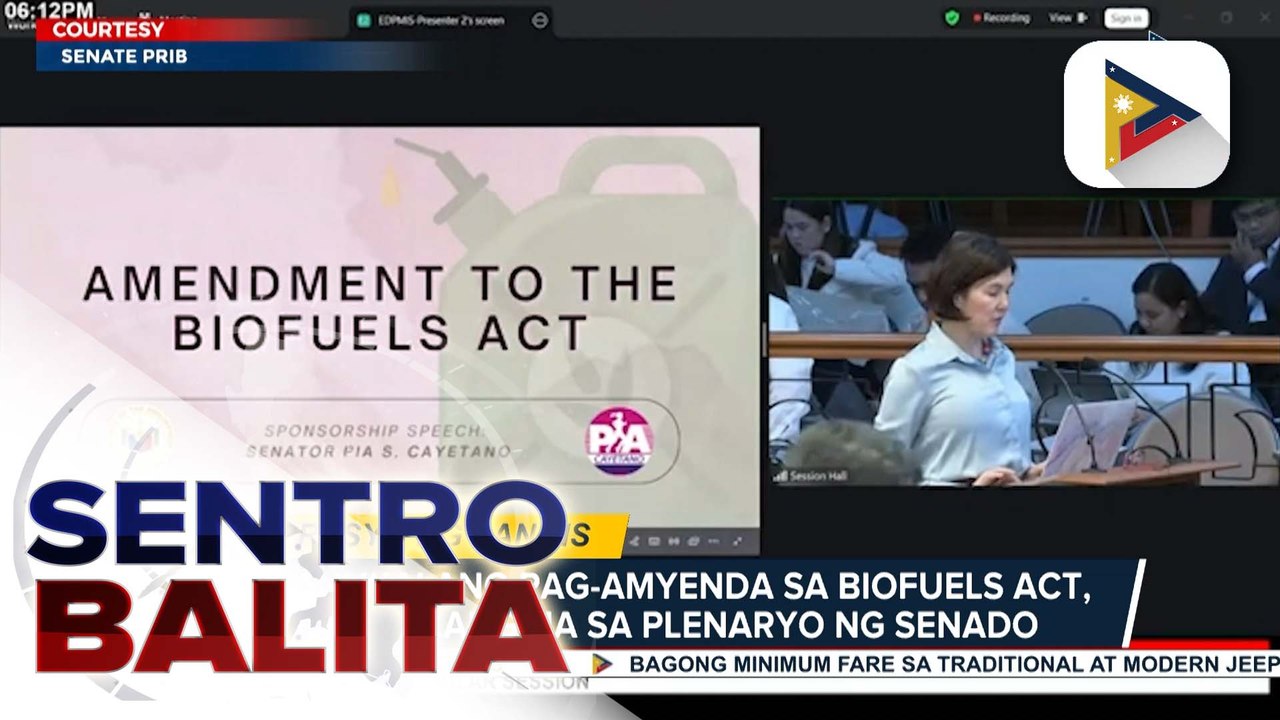Screen dimensions: 1280x720
Task: Click the "SENATOR PIA S. CAYETANO" text
Action: (378, 452)
